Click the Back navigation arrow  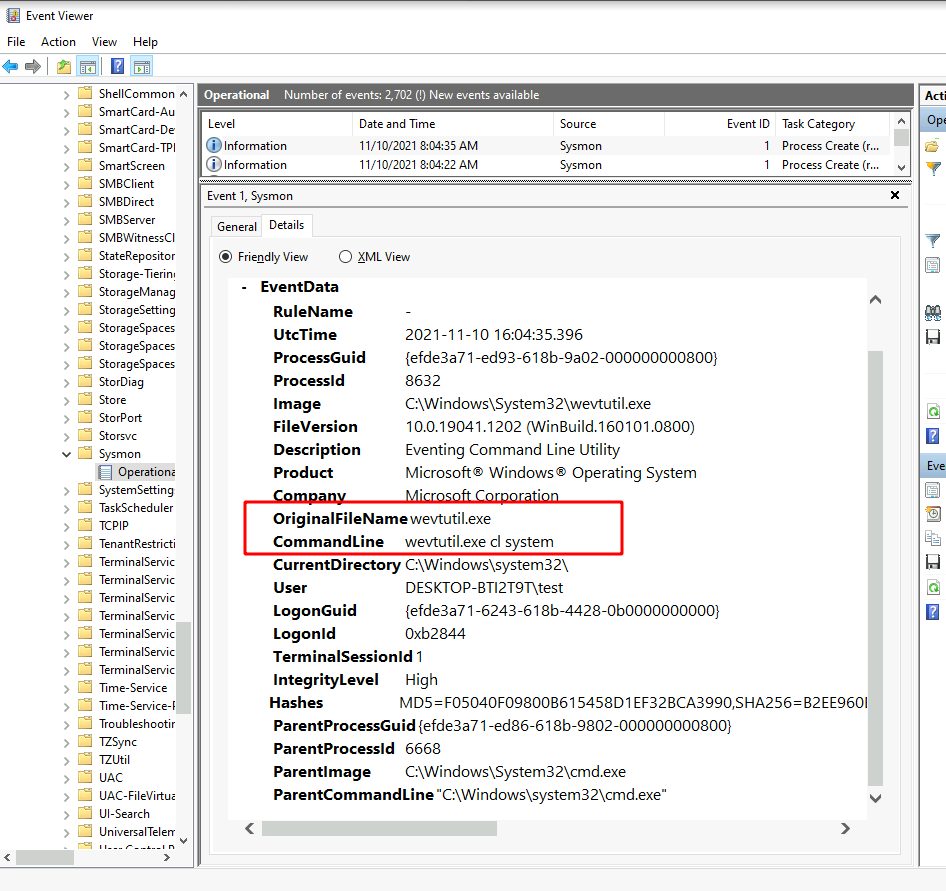[12, 66]
